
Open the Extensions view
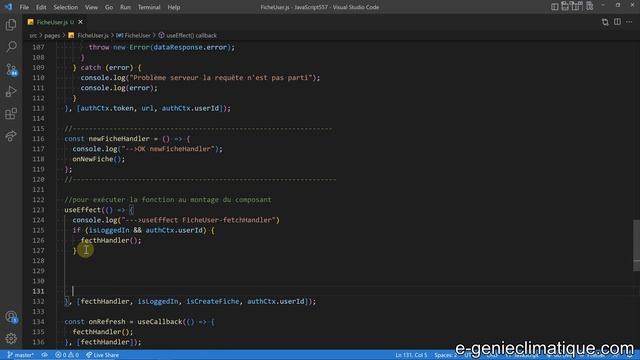11,113
